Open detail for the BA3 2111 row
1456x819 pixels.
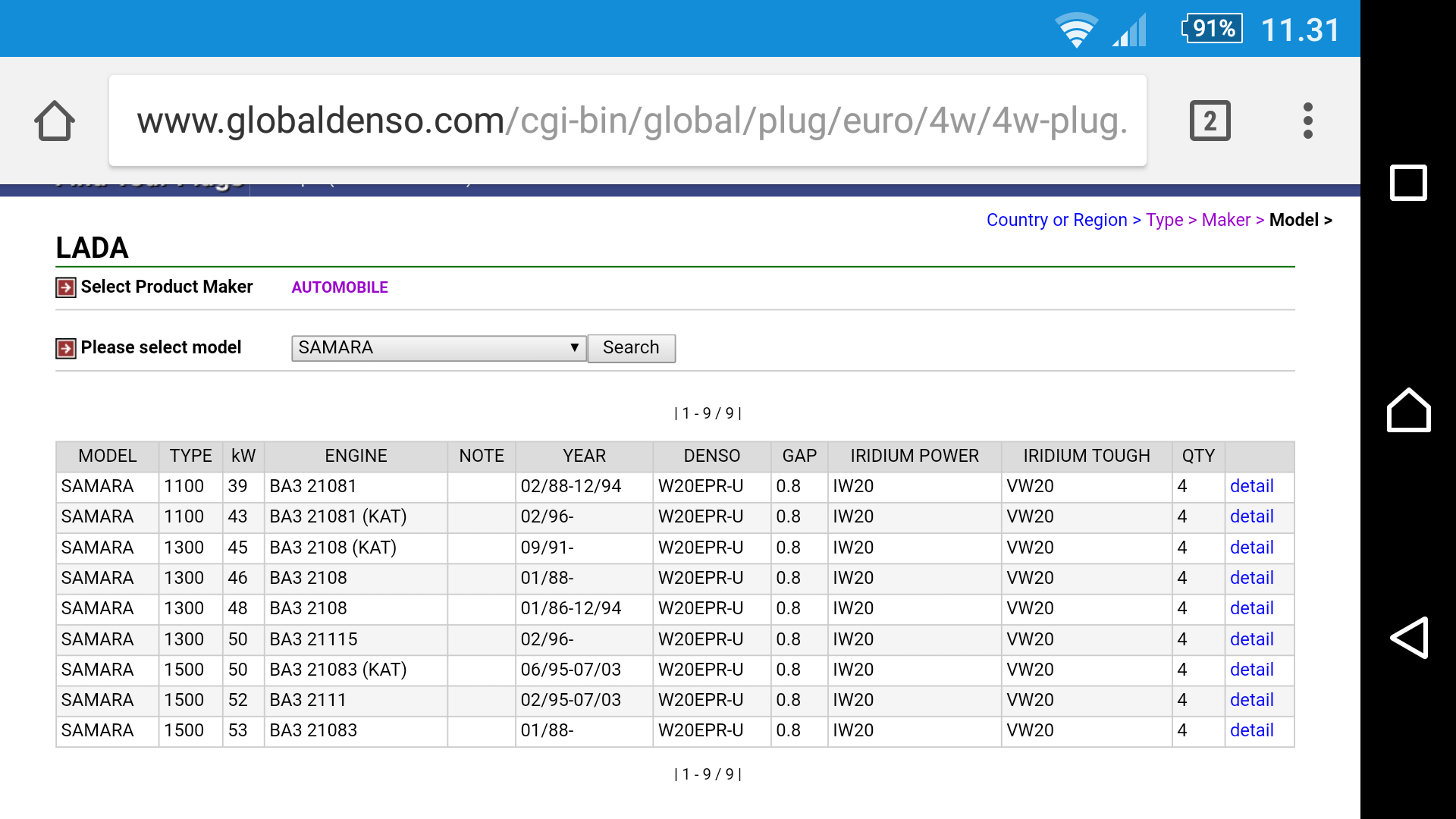click(1251, 700)
